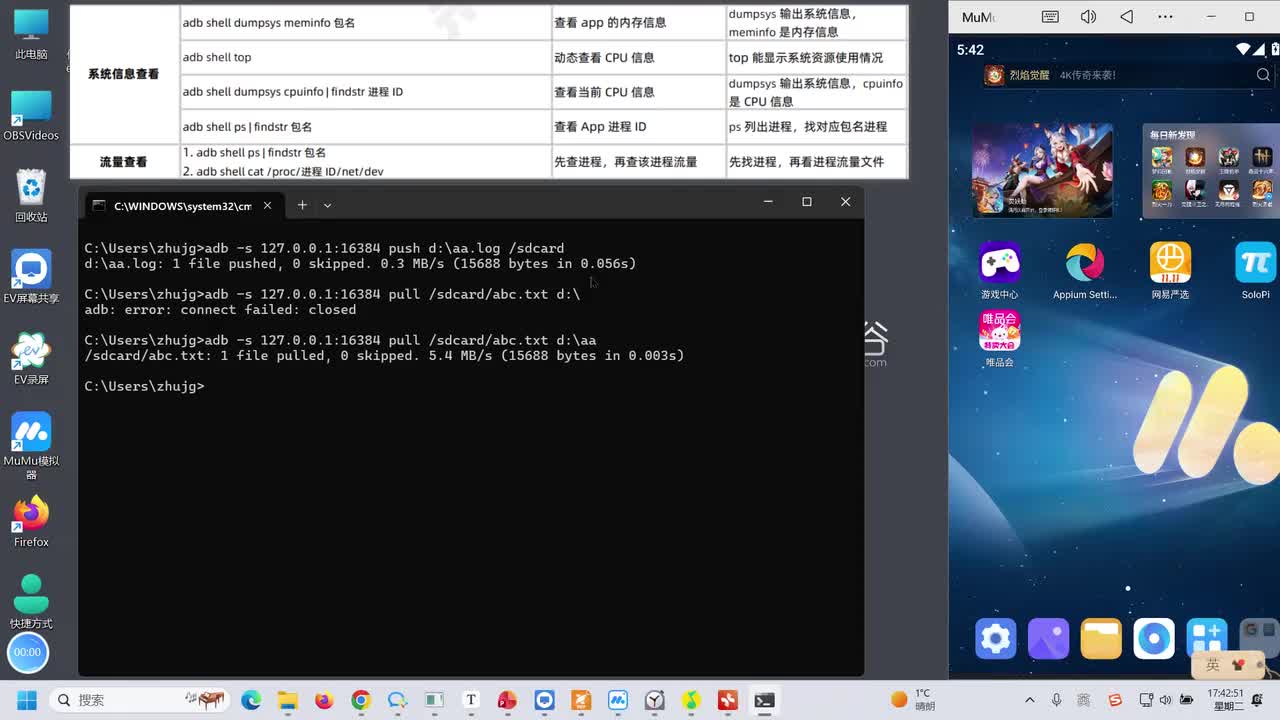
Task: Open 此电脑 desktop icon
Action: pyautogui.click(x=31, y=35)
